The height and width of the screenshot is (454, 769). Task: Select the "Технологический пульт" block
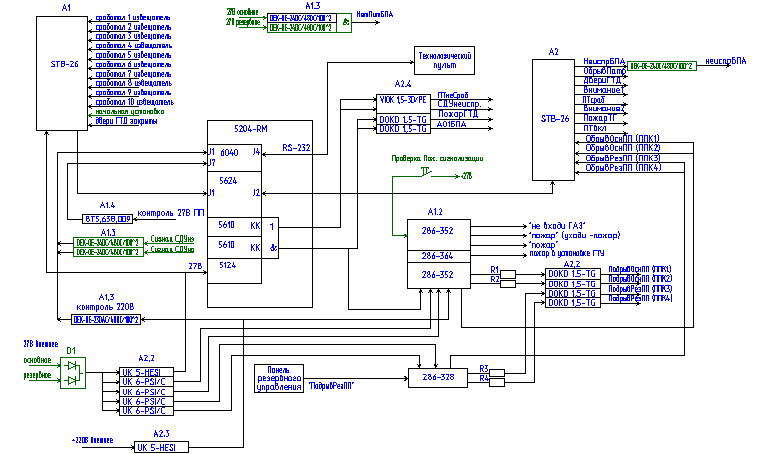coord(444,60)
